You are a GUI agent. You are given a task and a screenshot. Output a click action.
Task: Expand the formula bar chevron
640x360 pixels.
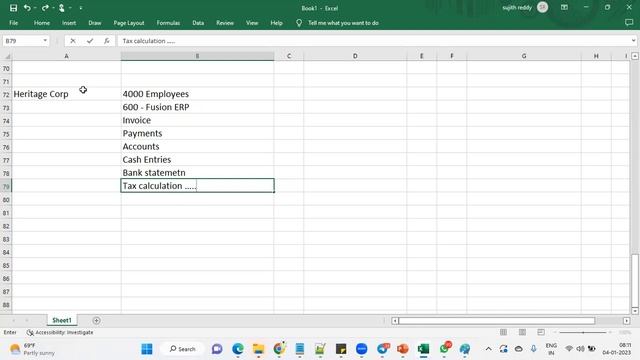click(633, 41)
